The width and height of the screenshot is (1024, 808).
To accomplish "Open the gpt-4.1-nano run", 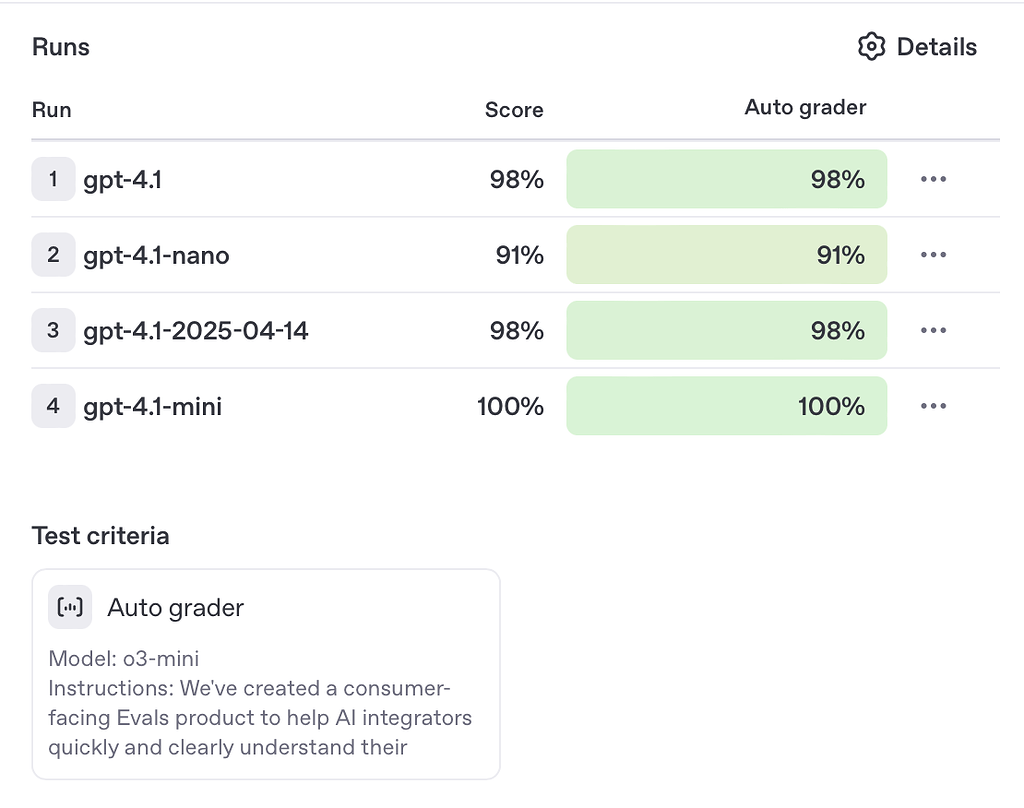I will pos(156,256).
